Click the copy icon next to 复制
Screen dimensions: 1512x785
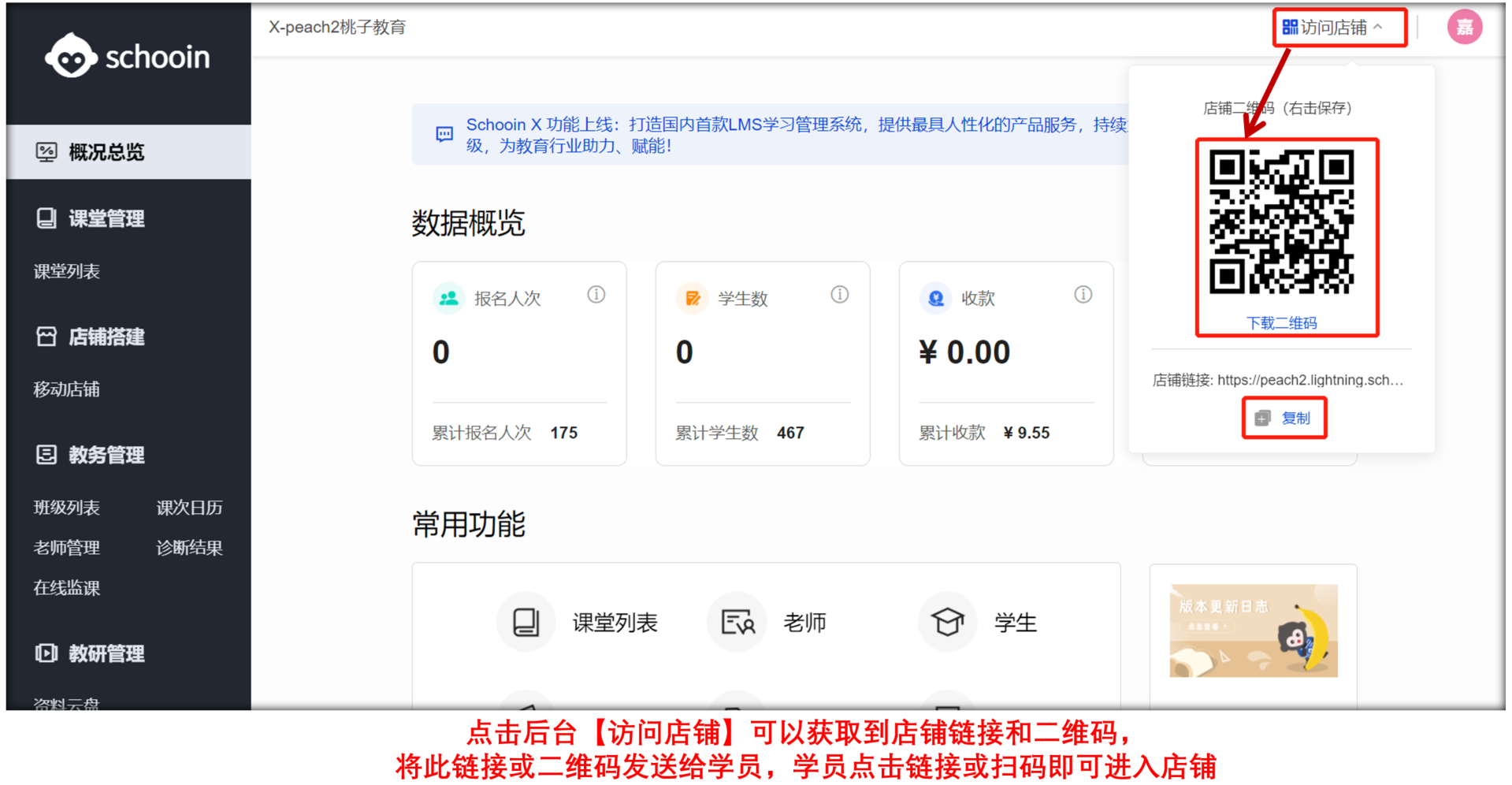pyautogui.click(x=1263, y=419)
